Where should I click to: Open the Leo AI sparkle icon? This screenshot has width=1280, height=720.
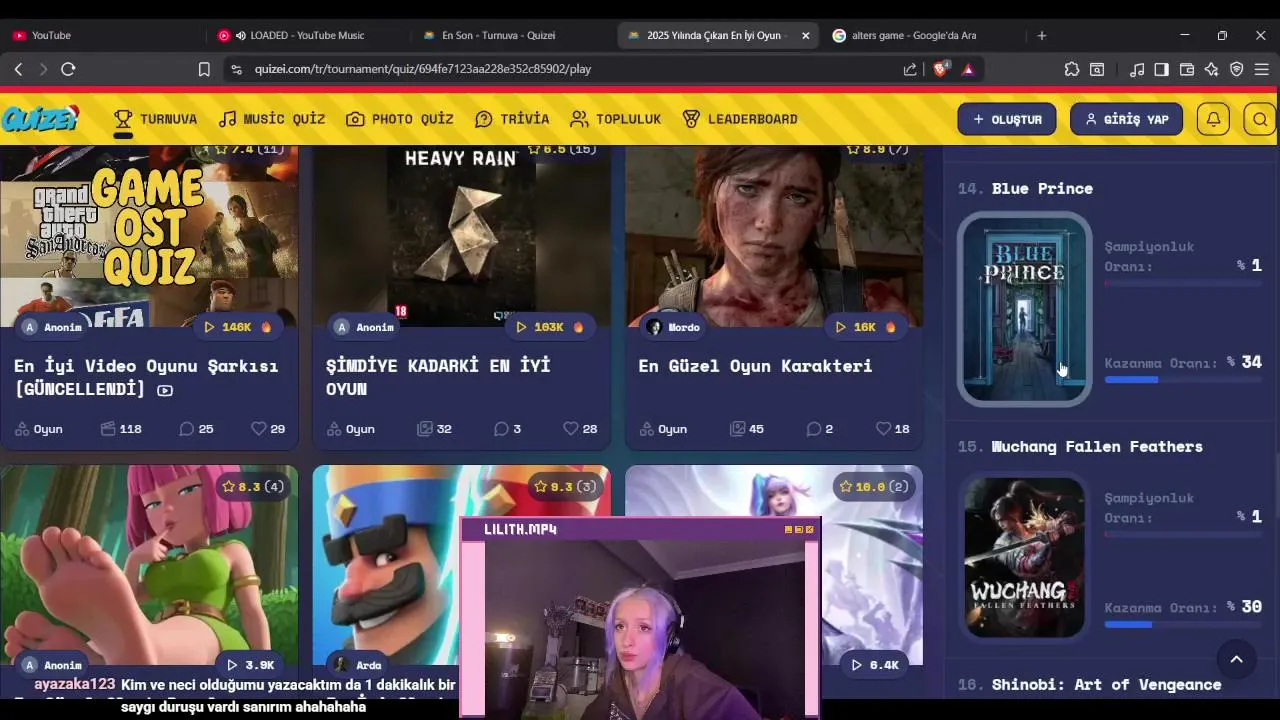[x=1212, y=69]
